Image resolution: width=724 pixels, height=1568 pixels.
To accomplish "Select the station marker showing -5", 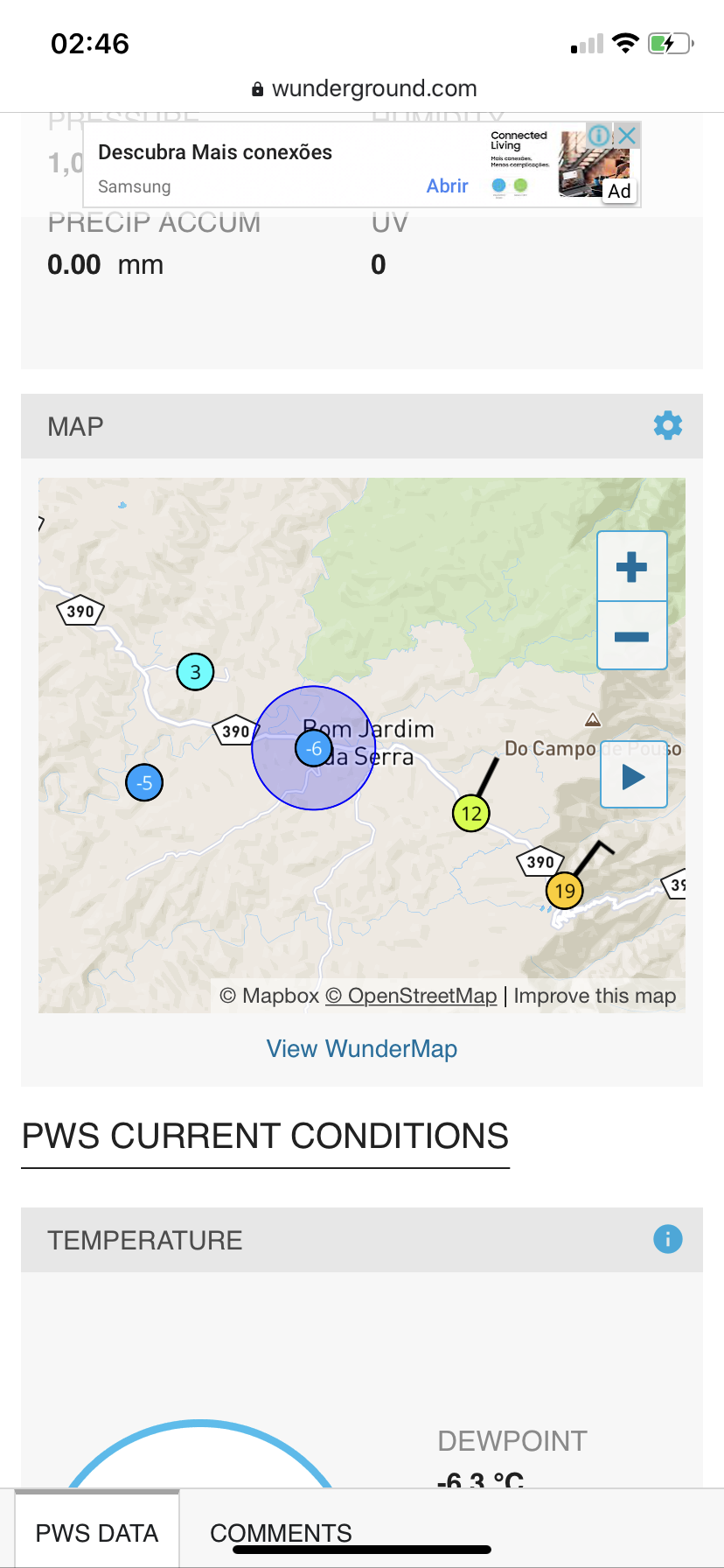I will [144, 782].
